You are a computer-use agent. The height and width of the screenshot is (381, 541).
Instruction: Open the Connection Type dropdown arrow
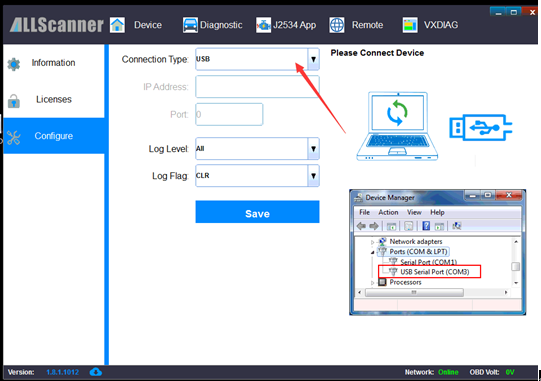[x=313, y=59]
